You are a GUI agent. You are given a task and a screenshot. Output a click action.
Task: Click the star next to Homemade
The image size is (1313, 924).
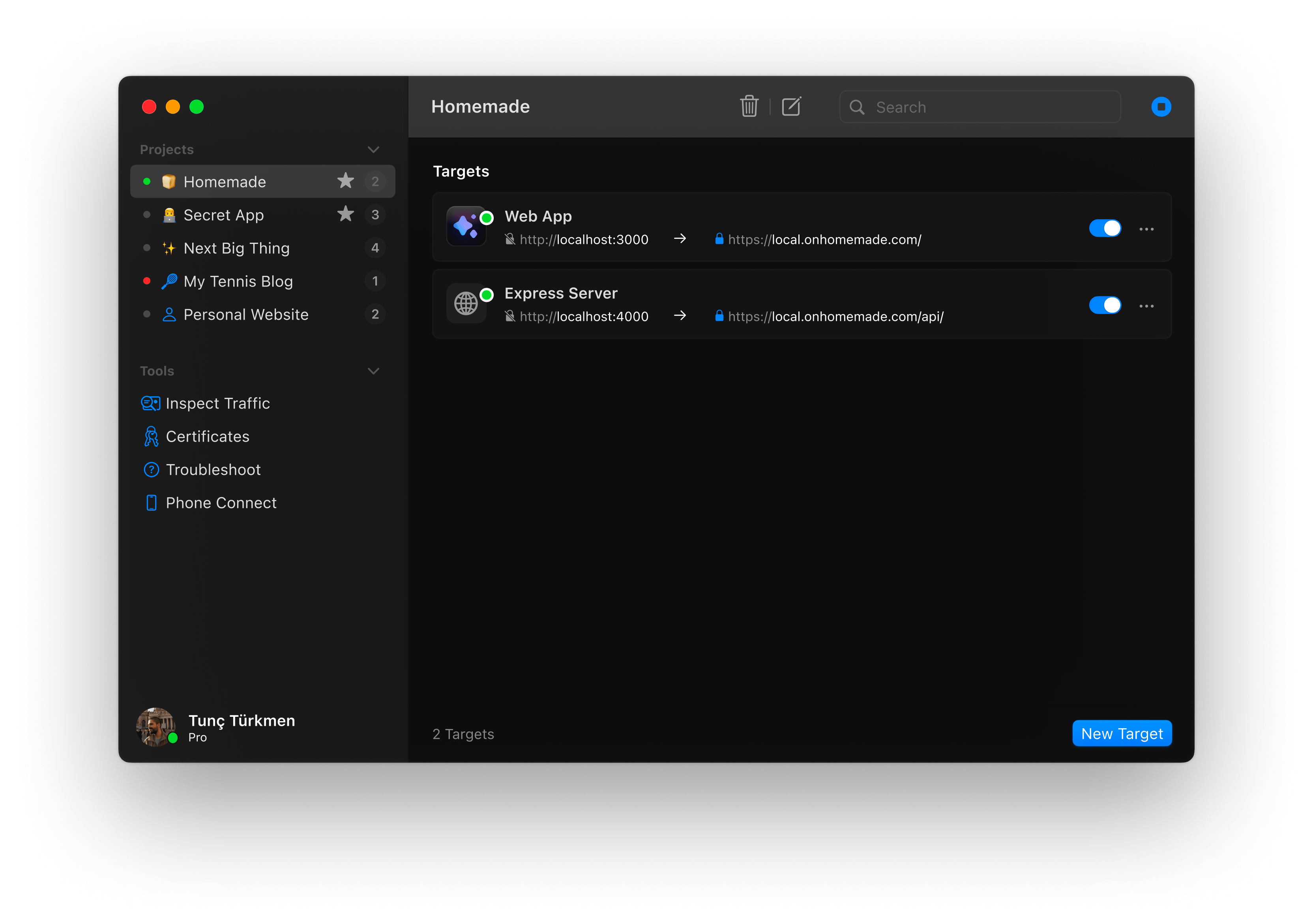click(x=345, y=181)
